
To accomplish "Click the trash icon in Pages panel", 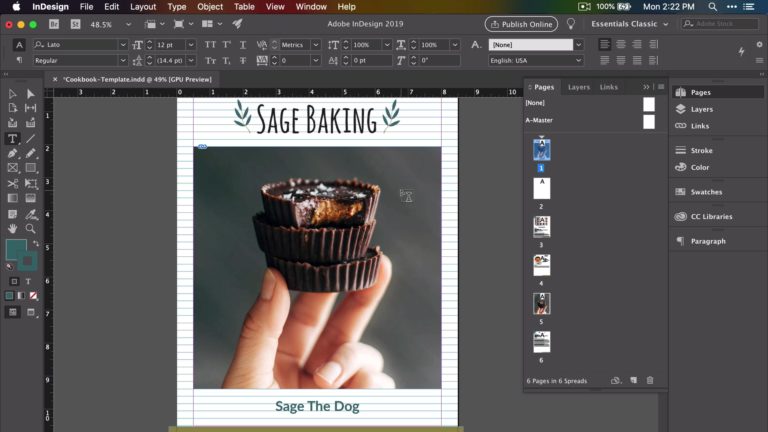I will click(650, 380).
